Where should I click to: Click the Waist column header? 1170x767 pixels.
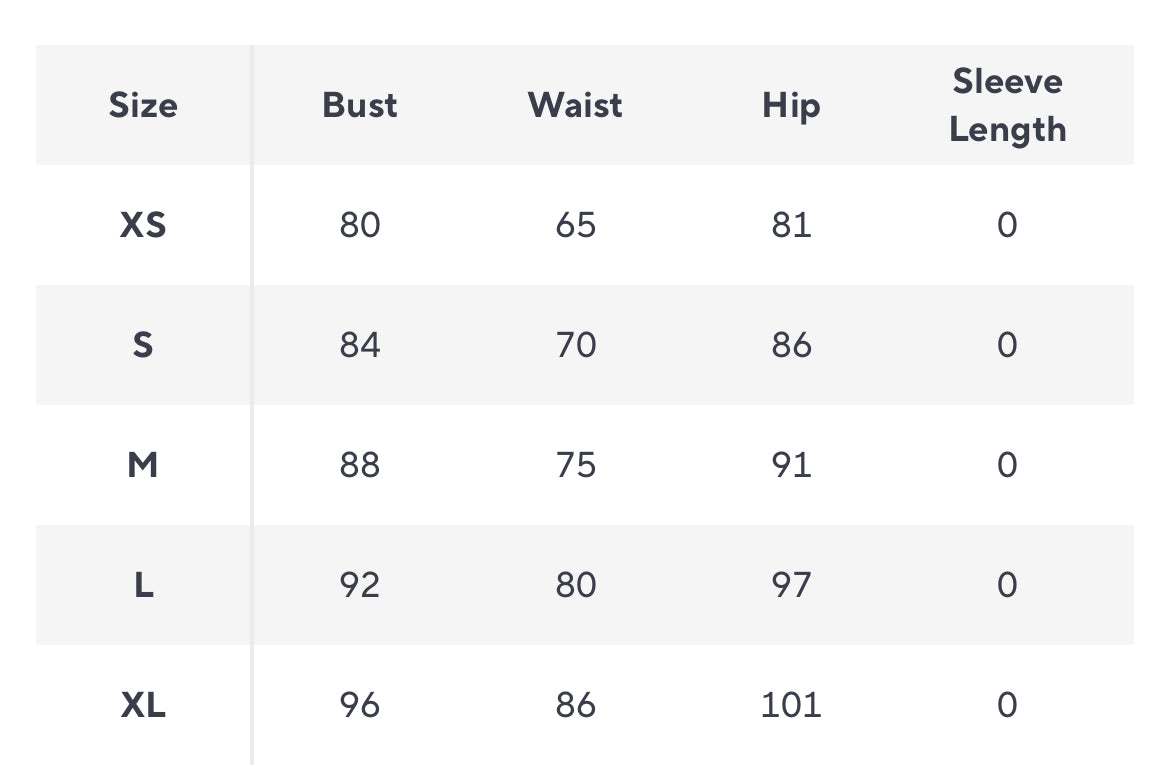575,105
